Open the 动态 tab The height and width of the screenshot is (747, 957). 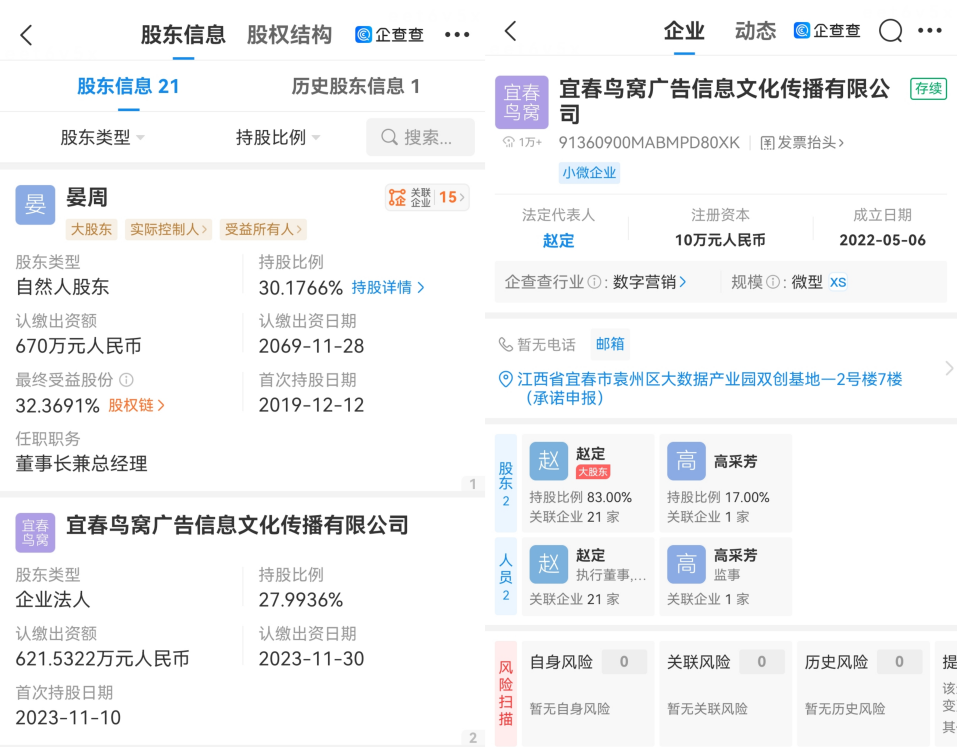[755, 32]
